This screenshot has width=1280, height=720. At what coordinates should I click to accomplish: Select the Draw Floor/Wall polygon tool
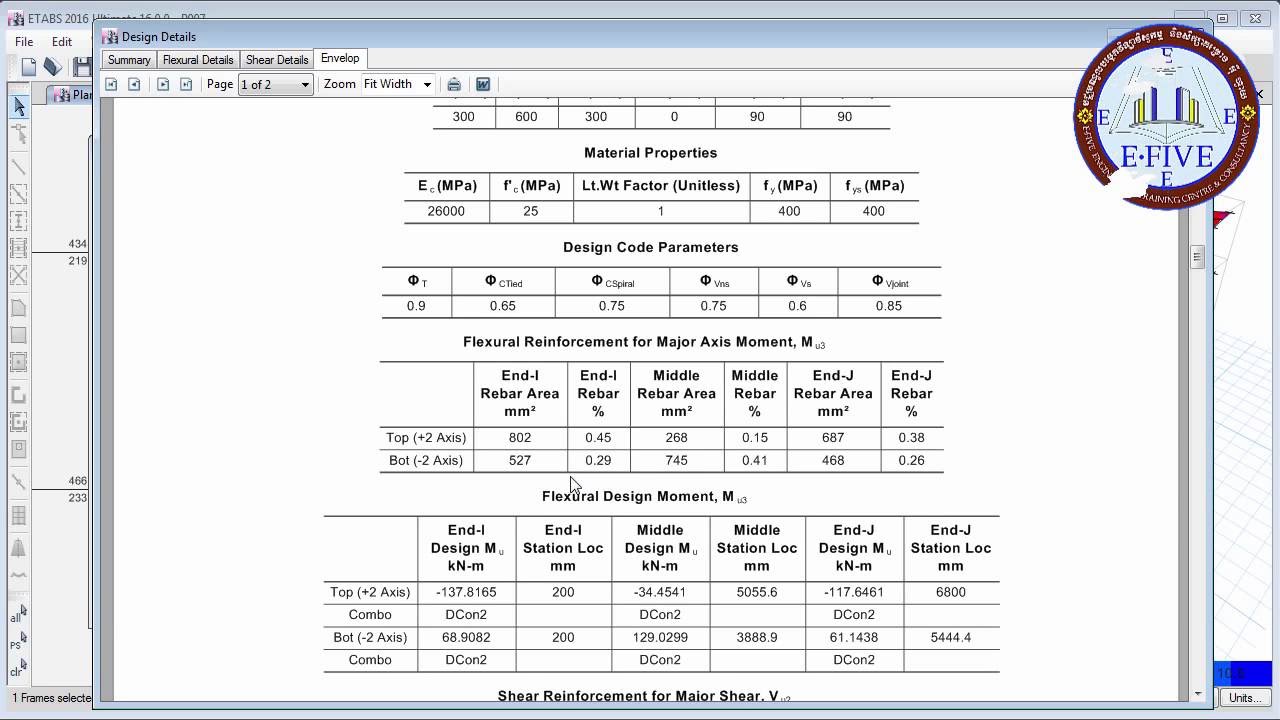[x=19, y=308]
